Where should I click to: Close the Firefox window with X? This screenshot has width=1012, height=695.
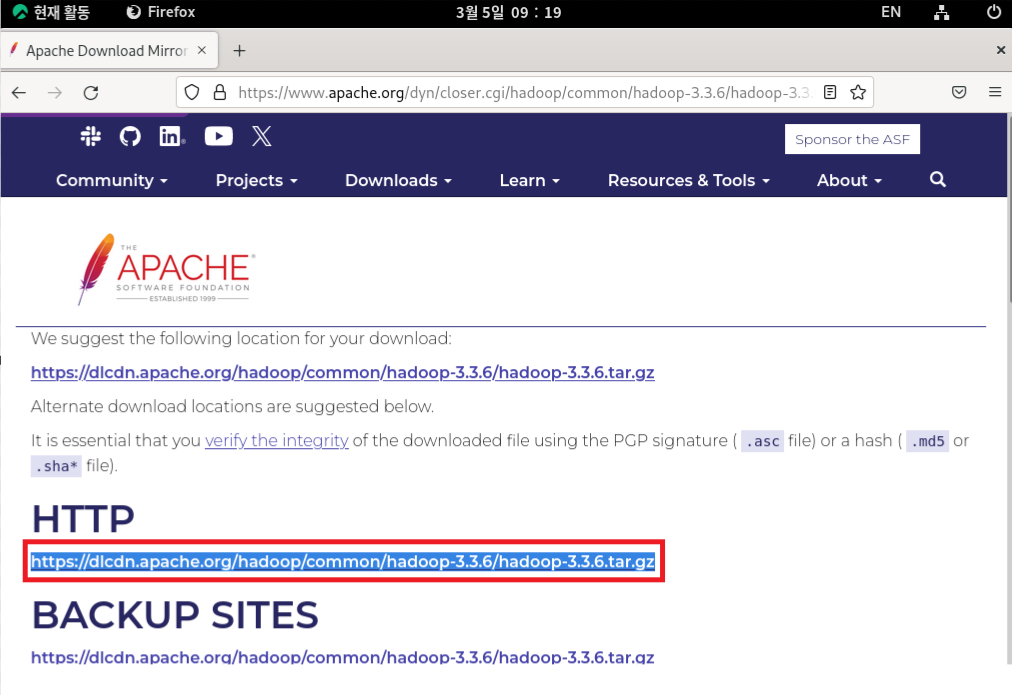1000,50
